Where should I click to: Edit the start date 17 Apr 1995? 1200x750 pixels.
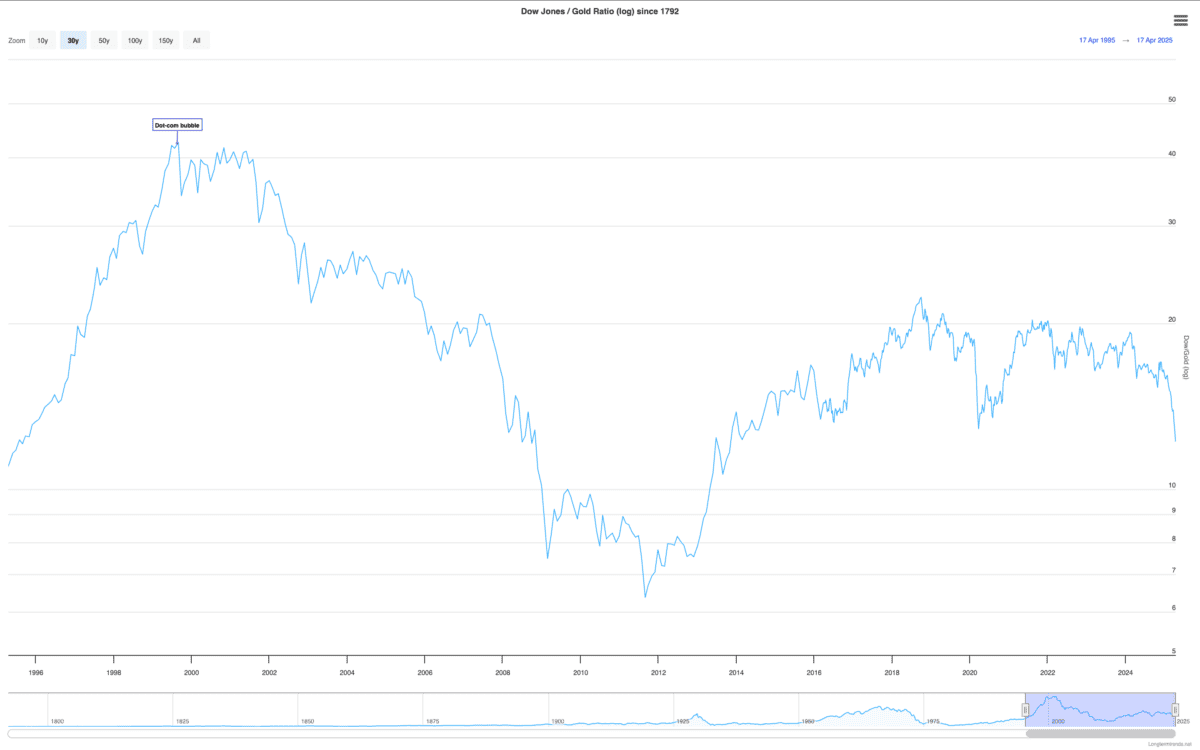(x=1096, y=40)
